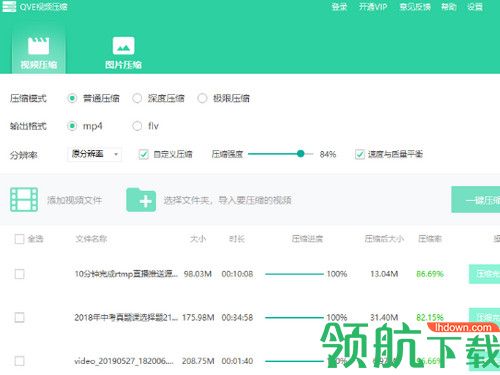Click the 98.03M size value

[x=198, y=274]
